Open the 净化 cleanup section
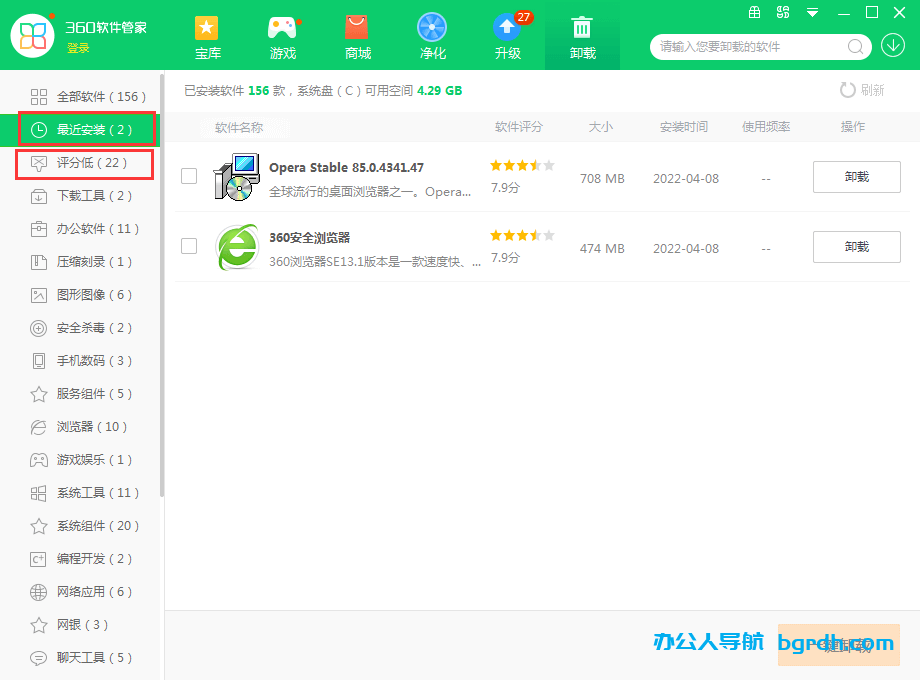 (x=432, y=36)
